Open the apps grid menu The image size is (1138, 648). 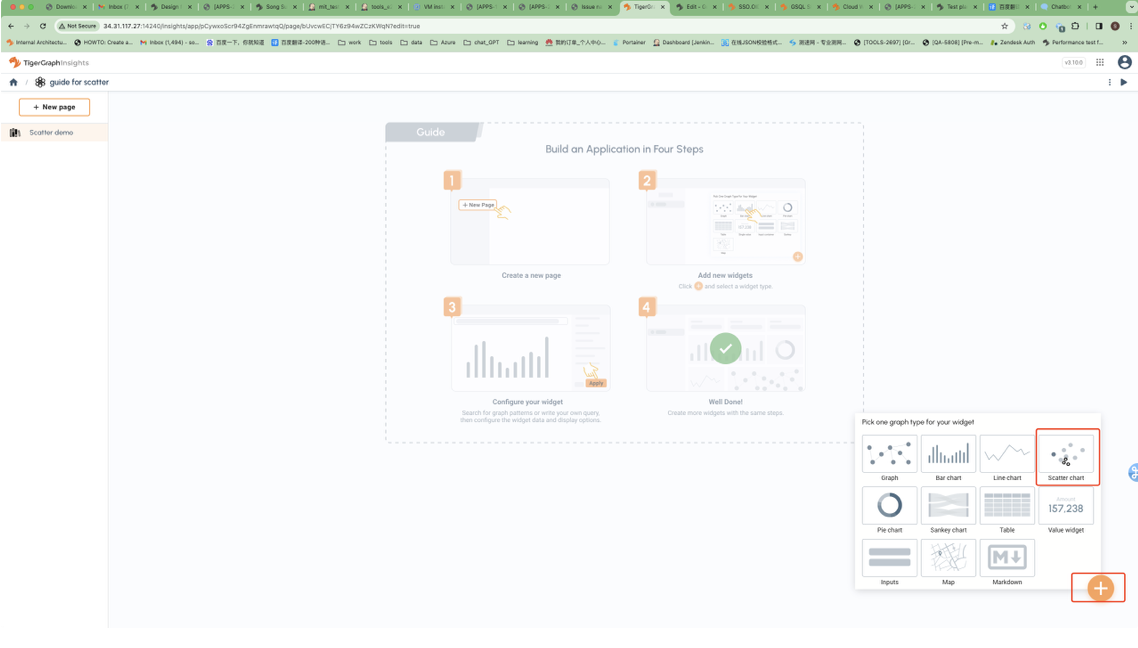pyautogui.click(x=1100, y=62)
